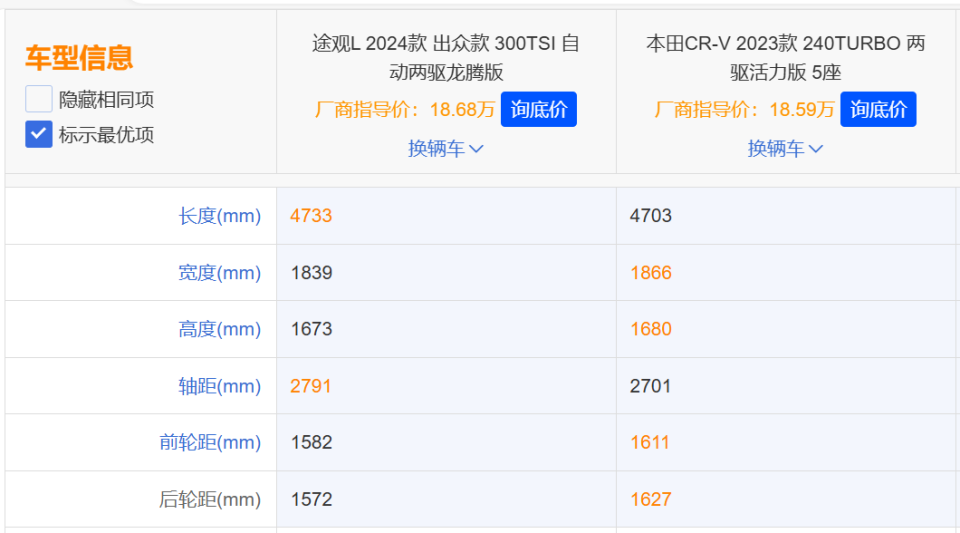Image resolution: width=960 pixels, height=533 pixels.
Task: Click the 宽度(mm) parameter label
Action: [x=219, y=273]
